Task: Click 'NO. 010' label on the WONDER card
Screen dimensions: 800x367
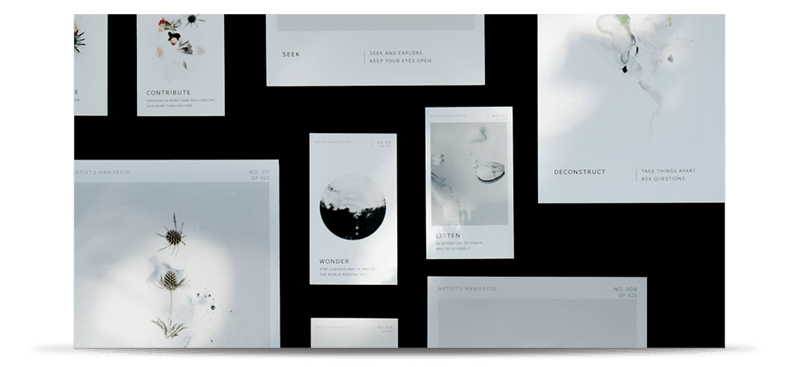Action: point(384,142)
